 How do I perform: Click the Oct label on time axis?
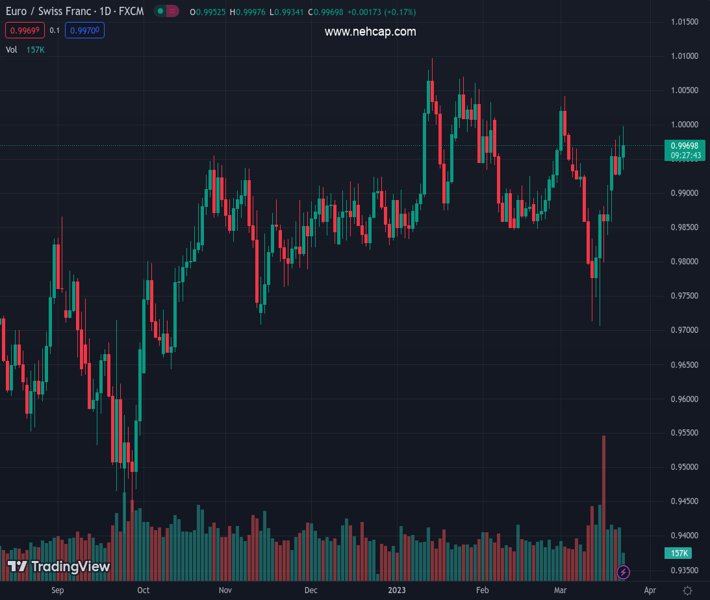click(x=143, y=590)
